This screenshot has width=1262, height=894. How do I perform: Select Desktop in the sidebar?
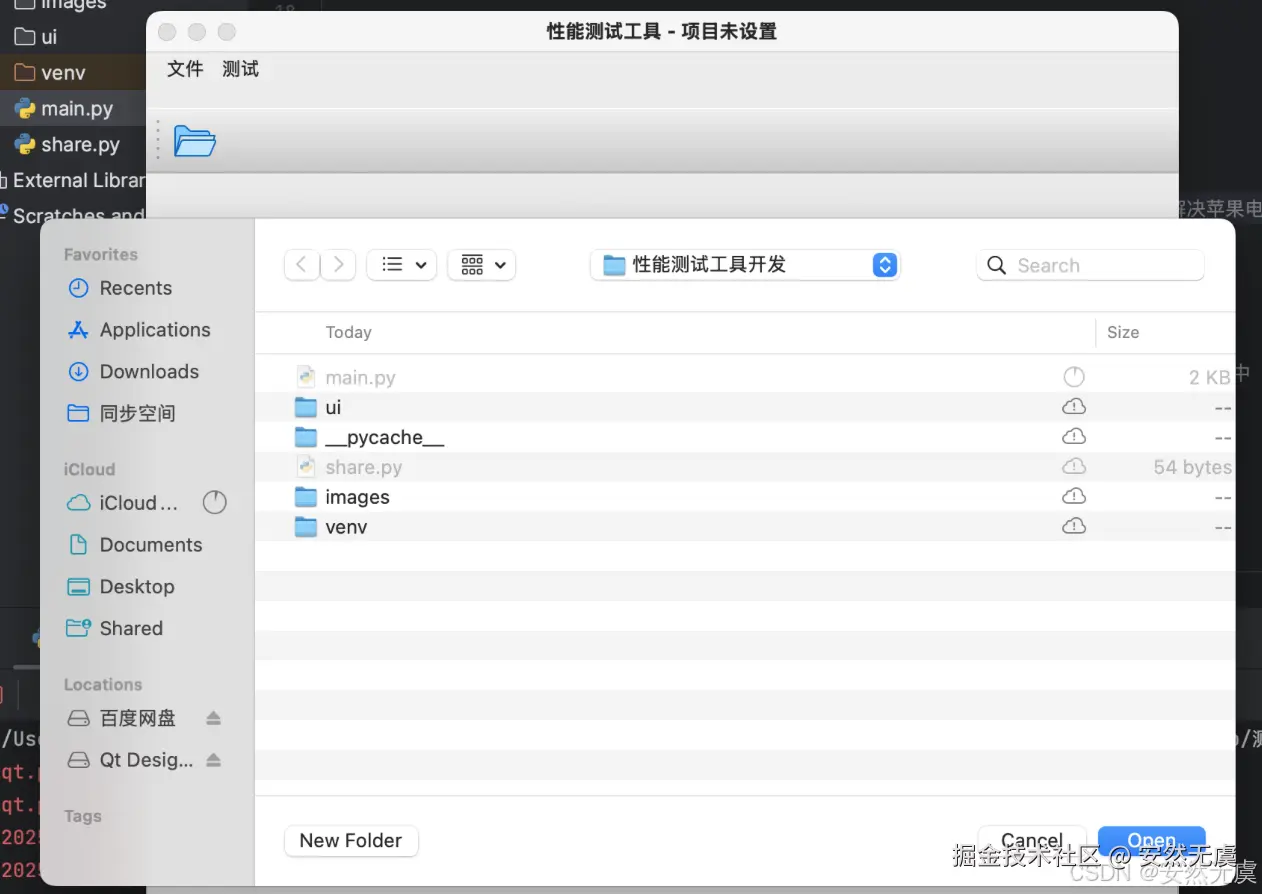pos(137,587)
